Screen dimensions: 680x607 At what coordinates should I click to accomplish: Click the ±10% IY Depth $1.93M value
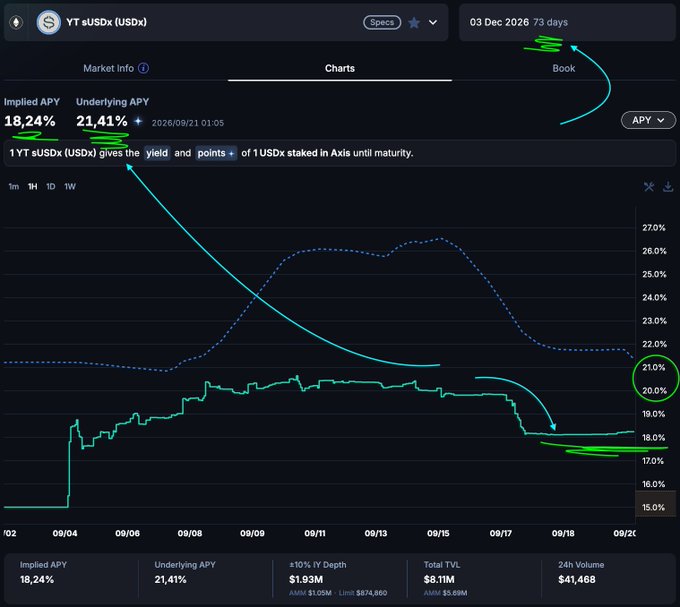tap(306, 579)
